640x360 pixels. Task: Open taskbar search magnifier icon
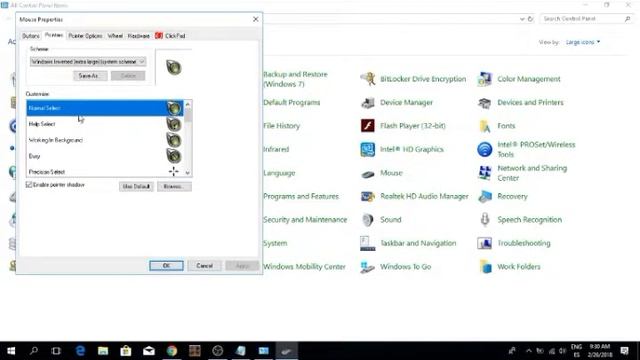tap(34, 351)
